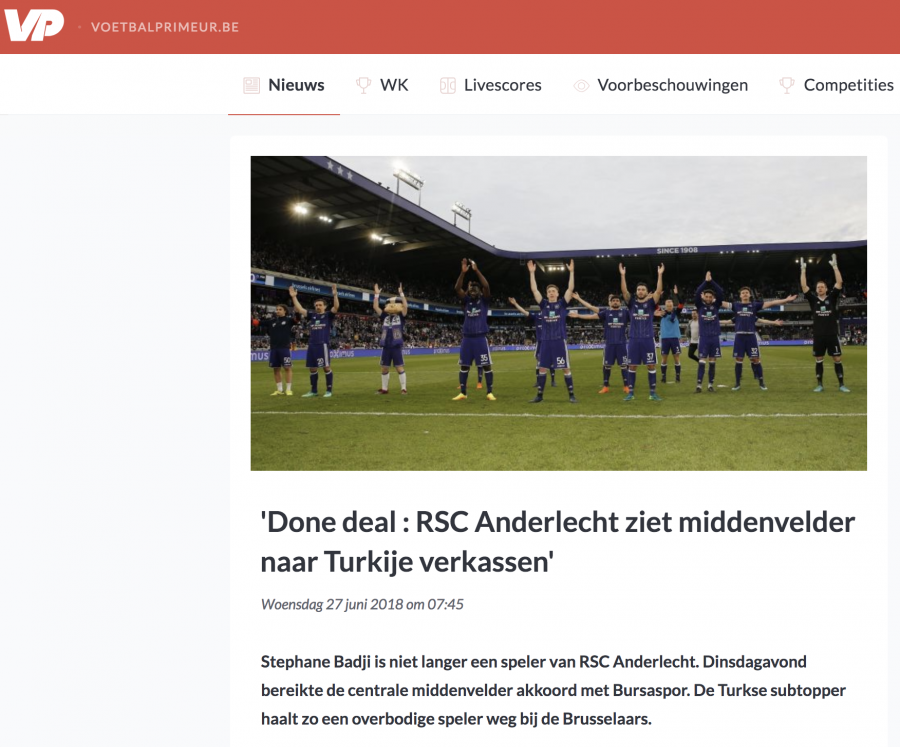900x747 pixels.
Task: Click the article date Woensdag 27 juni 2018
Action: (x=362, y=604)
